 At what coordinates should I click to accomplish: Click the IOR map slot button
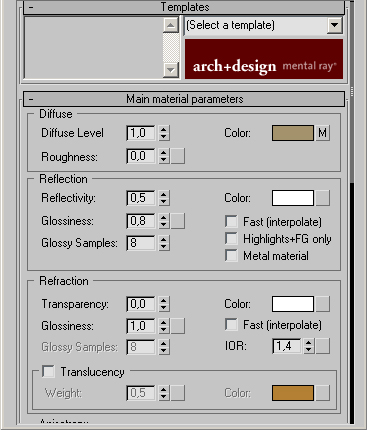(x=322, y=346)
